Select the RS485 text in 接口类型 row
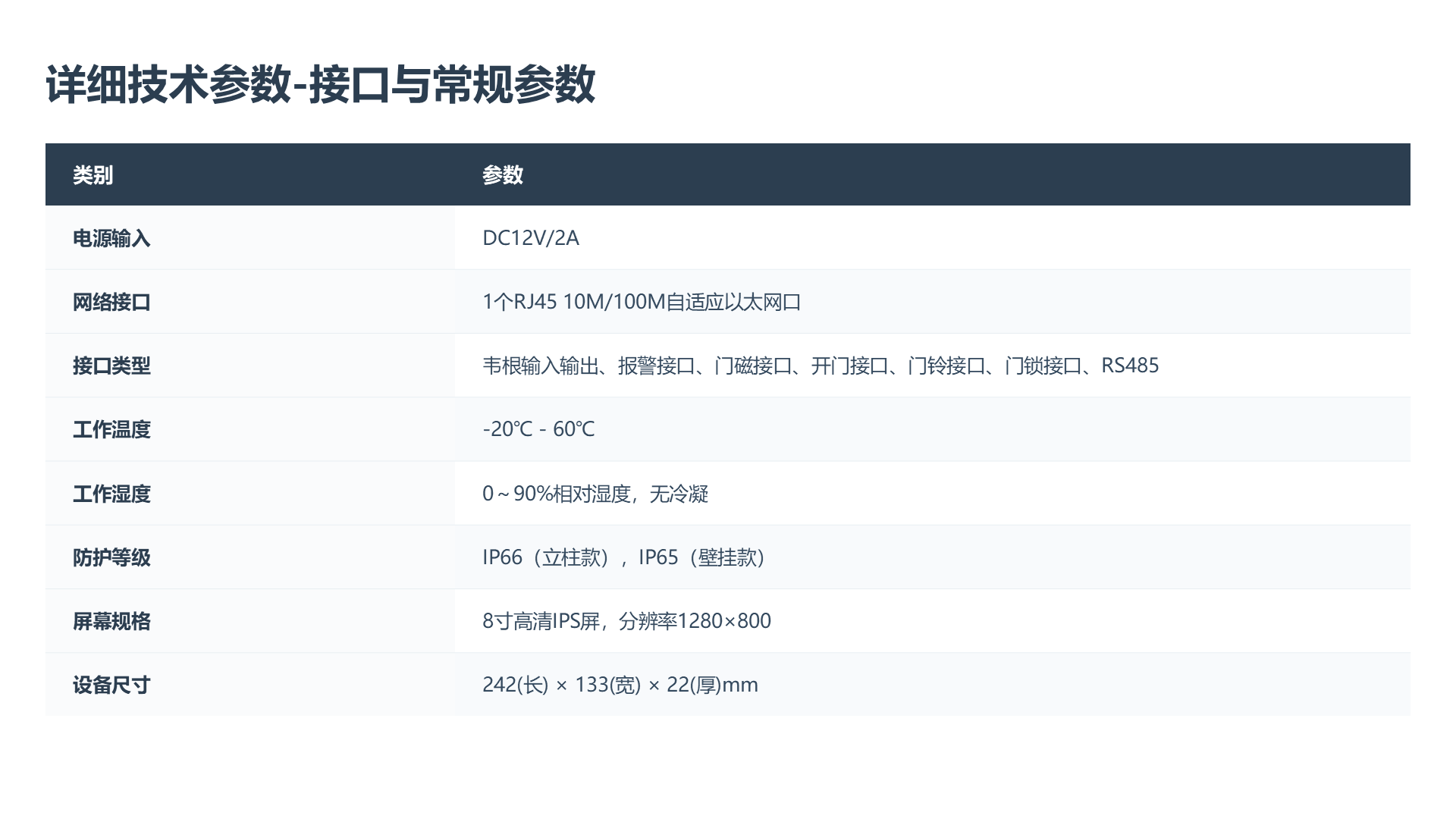This screenshot has height=819, width=1456. pyautogui.click(x=1131, y=365)
